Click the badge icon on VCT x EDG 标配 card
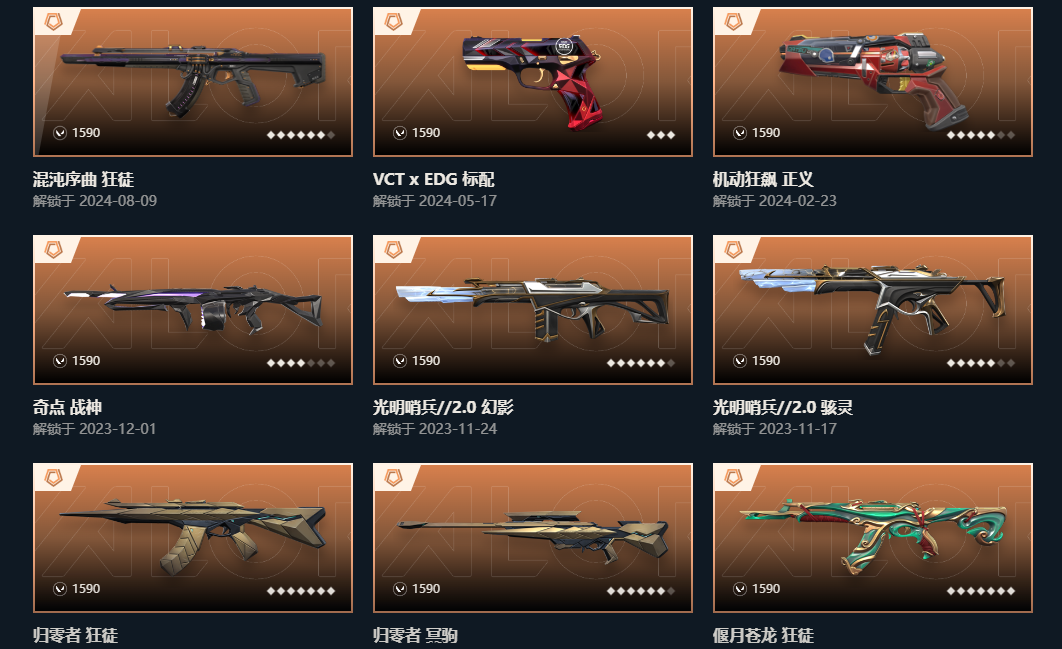Viewport: 1062px width, 649px height. pyautogui.click(x=394, y=22)
